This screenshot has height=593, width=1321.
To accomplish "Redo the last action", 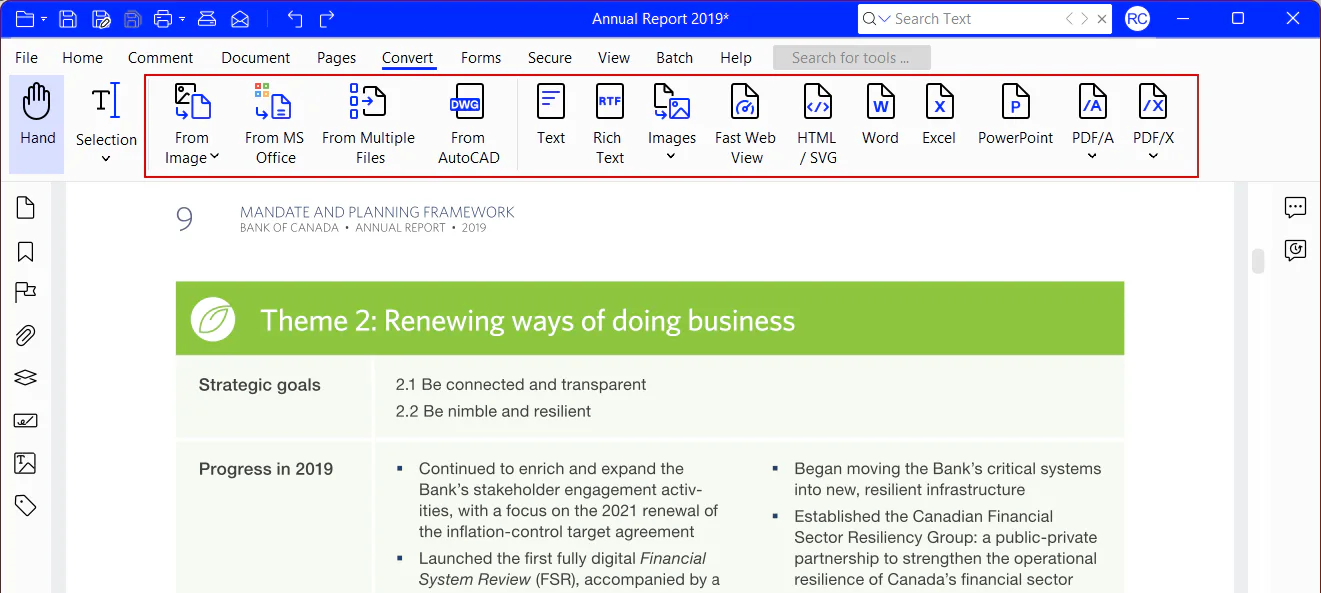I will [x=327, y=19].
